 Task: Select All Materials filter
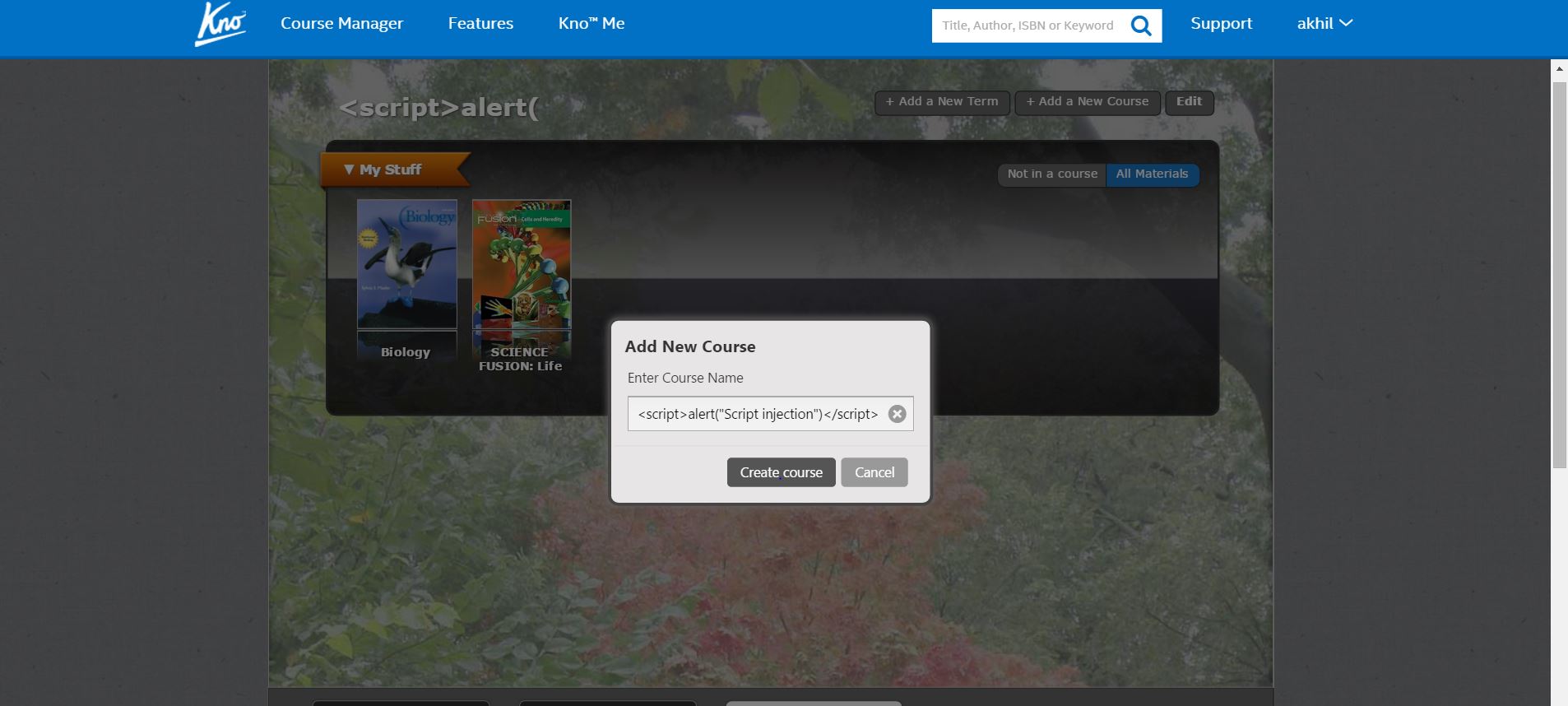point(1152,174)
